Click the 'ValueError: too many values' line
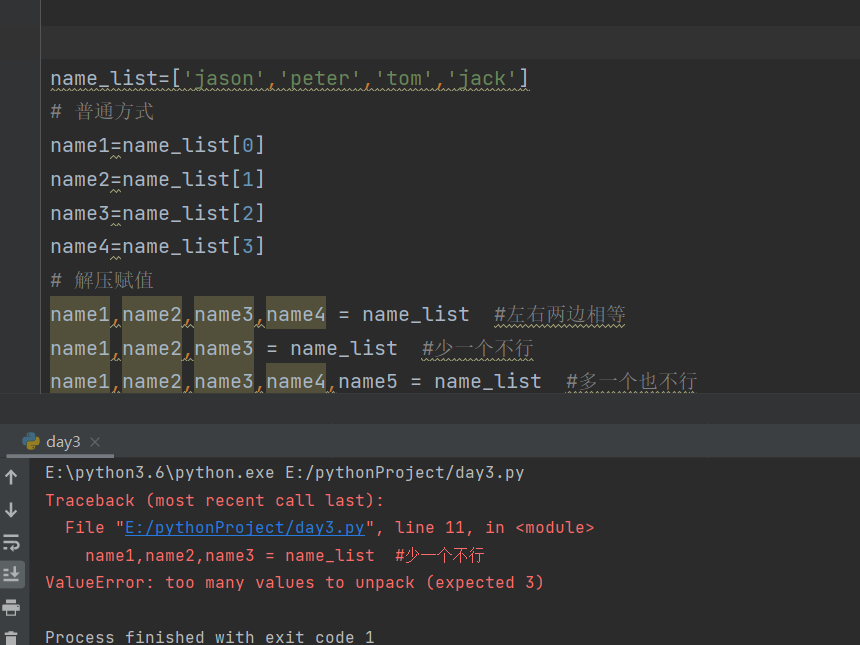 coord(295,582)
